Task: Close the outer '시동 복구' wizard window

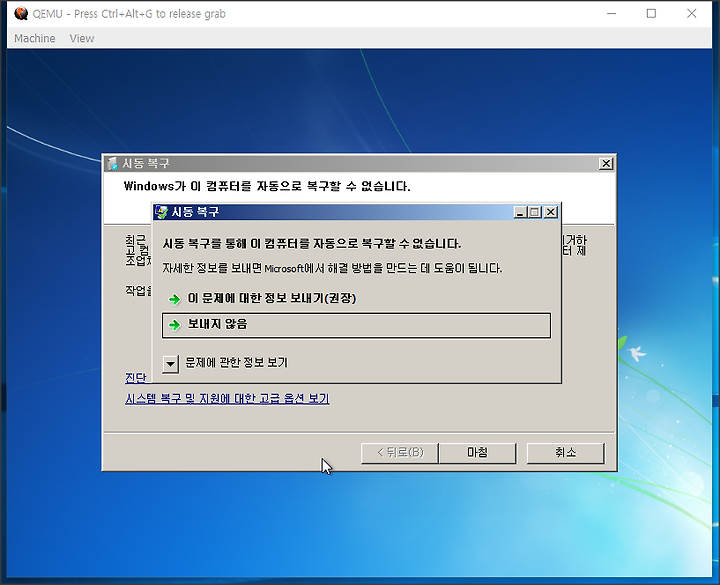Action: [606, 163]
